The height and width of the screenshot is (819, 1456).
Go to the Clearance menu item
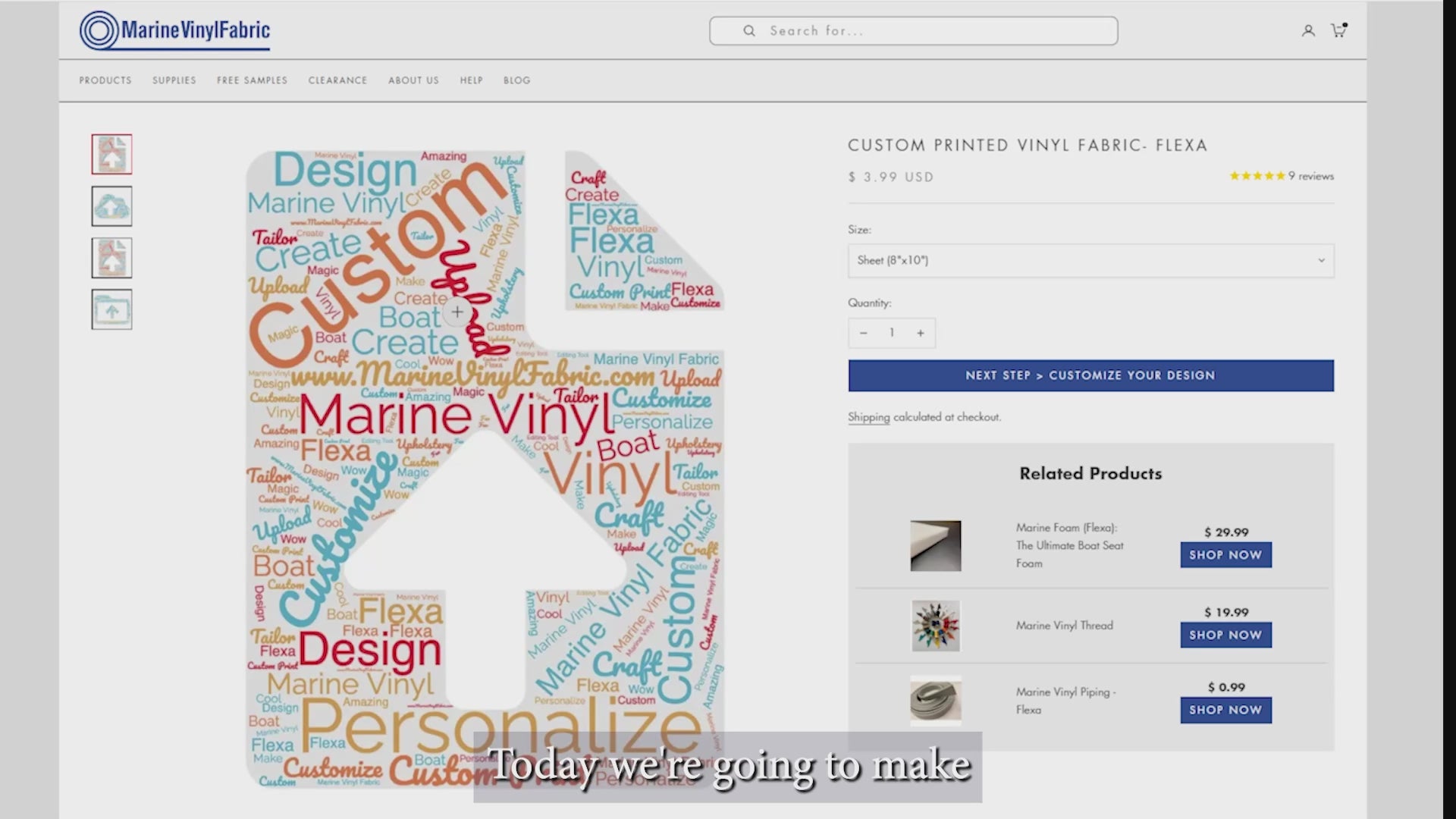point(337,80)
